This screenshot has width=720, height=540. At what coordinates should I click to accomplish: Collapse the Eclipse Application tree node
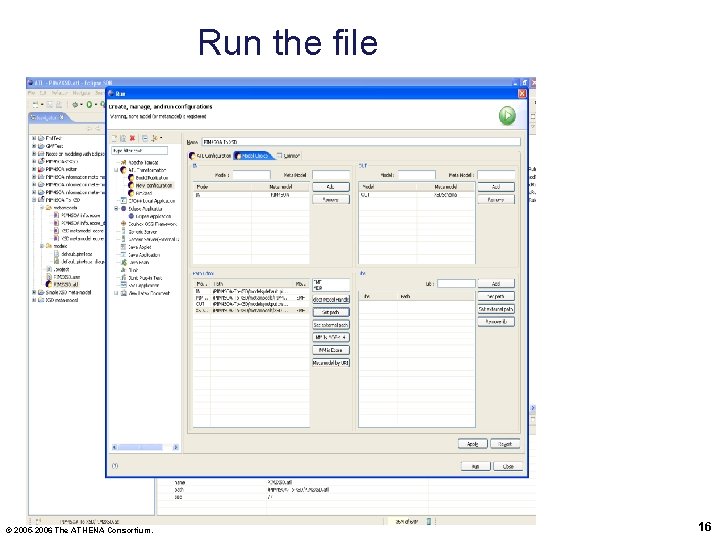[116, 208]
